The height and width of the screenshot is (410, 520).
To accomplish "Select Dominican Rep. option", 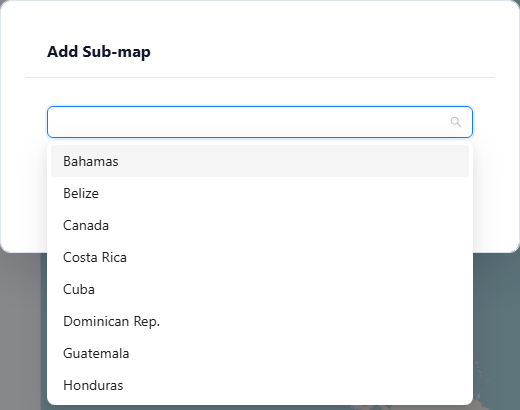I will 260,321.
